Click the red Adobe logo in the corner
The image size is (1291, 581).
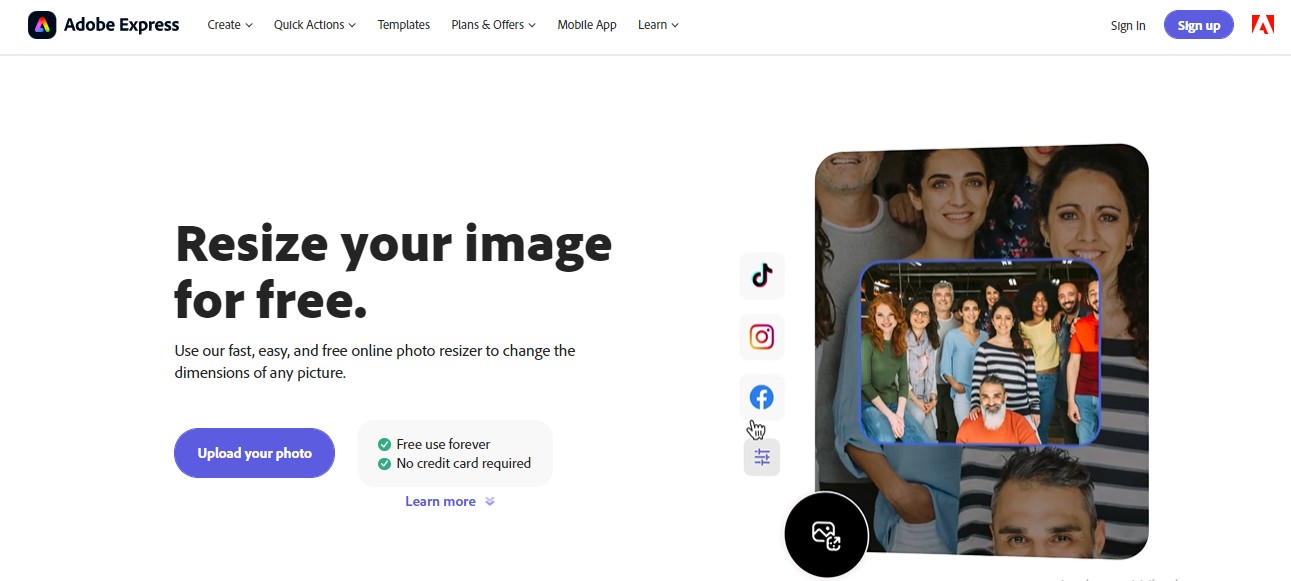(x=1263, y=24)
